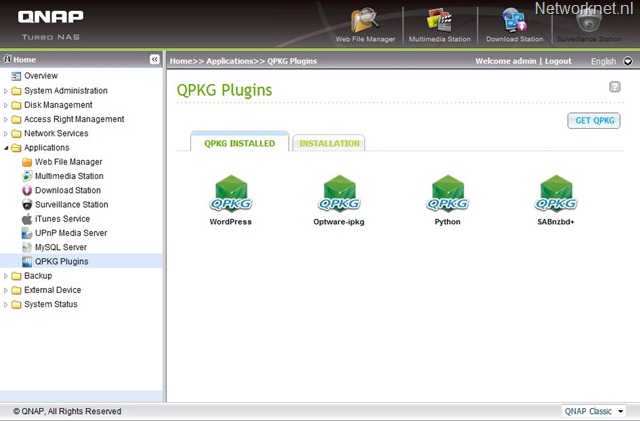Click the QNAP logo
640x421 pixels.
point(51,16)
